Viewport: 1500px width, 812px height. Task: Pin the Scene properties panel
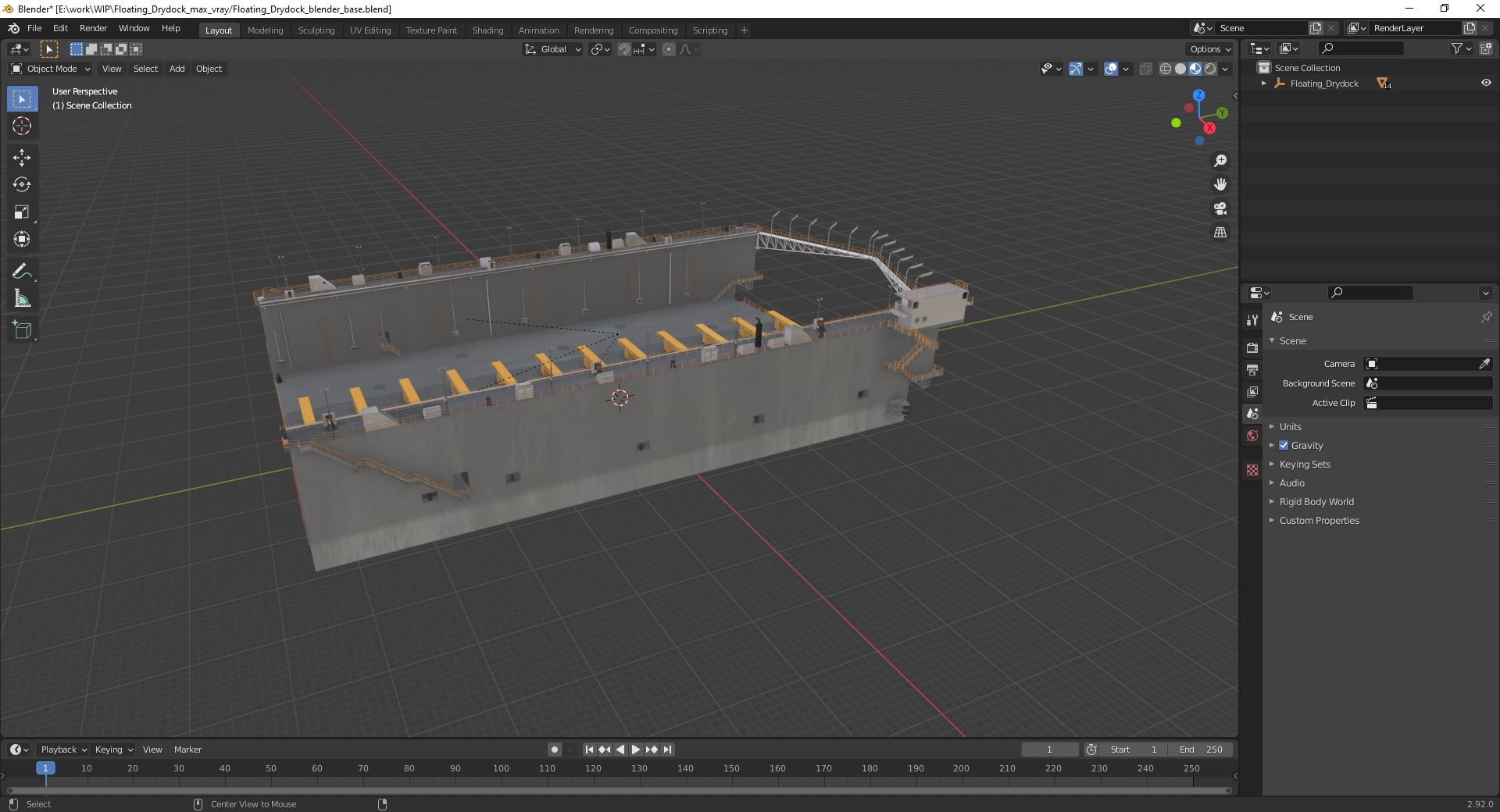(1486, 317)
